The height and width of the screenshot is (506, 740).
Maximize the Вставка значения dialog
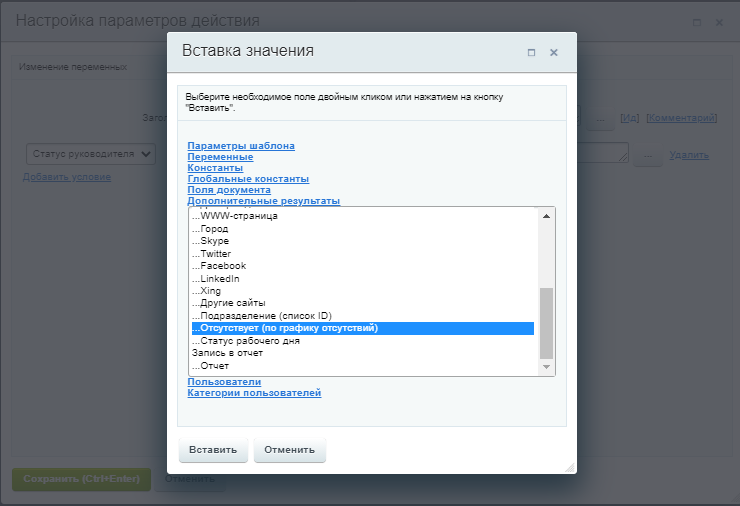[x=531, y=52]
